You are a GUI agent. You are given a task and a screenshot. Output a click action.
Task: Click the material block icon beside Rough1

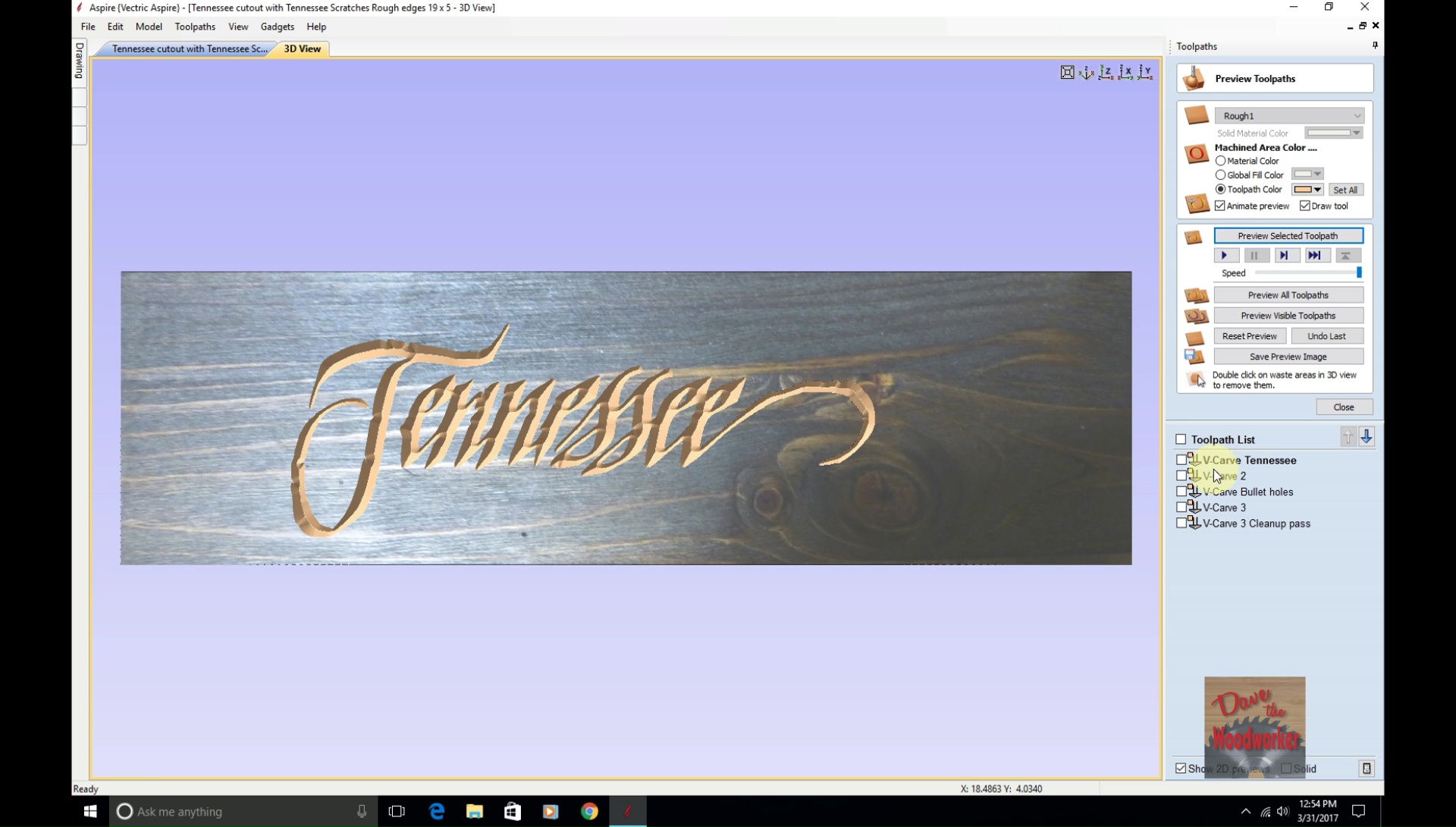coord(1196,115)
